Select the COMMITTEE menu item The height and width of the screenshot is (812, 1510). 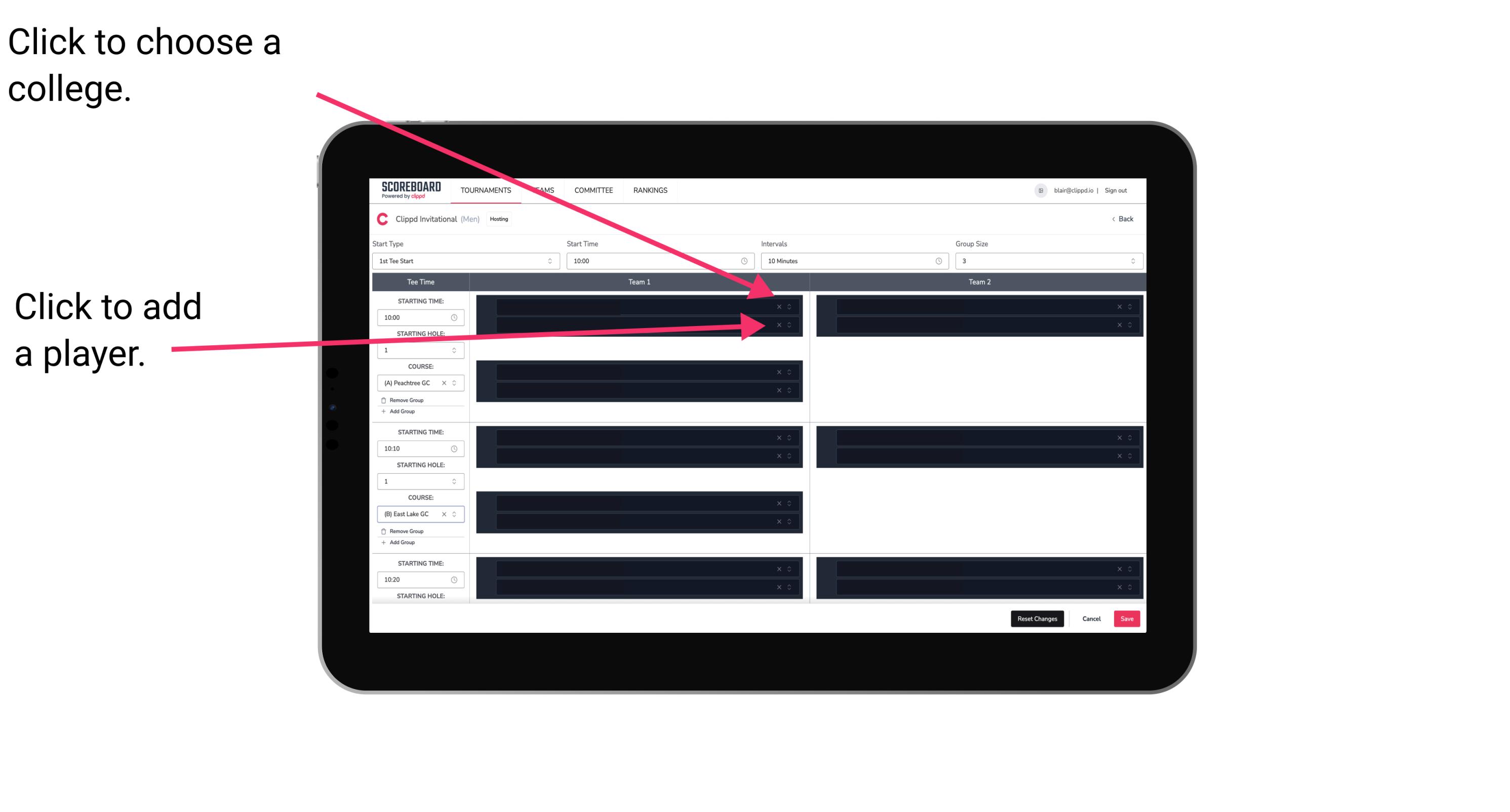[x=594, y=190]
